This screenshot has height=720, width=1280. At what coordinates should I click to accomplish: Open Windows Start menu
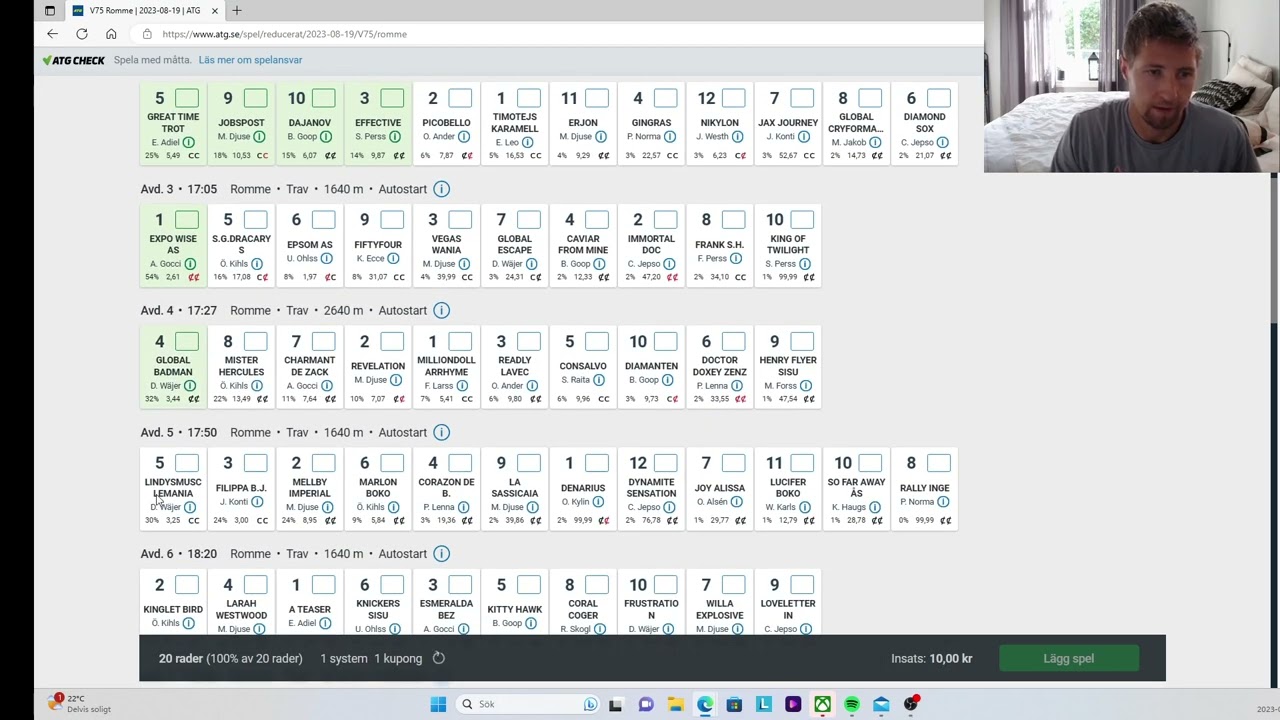(438, 704)
